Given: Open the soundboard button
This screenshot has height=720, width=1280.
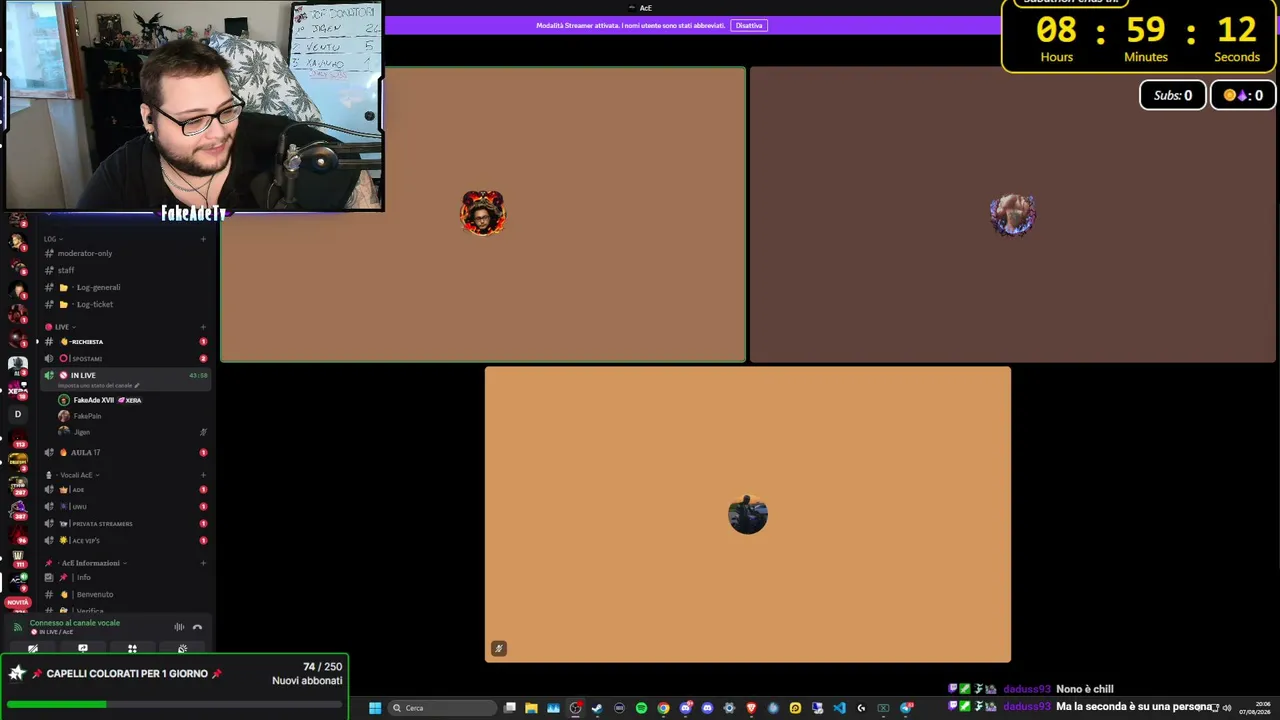Looking at the screenshot, I should pyautogui.click(x=182, y=648).
